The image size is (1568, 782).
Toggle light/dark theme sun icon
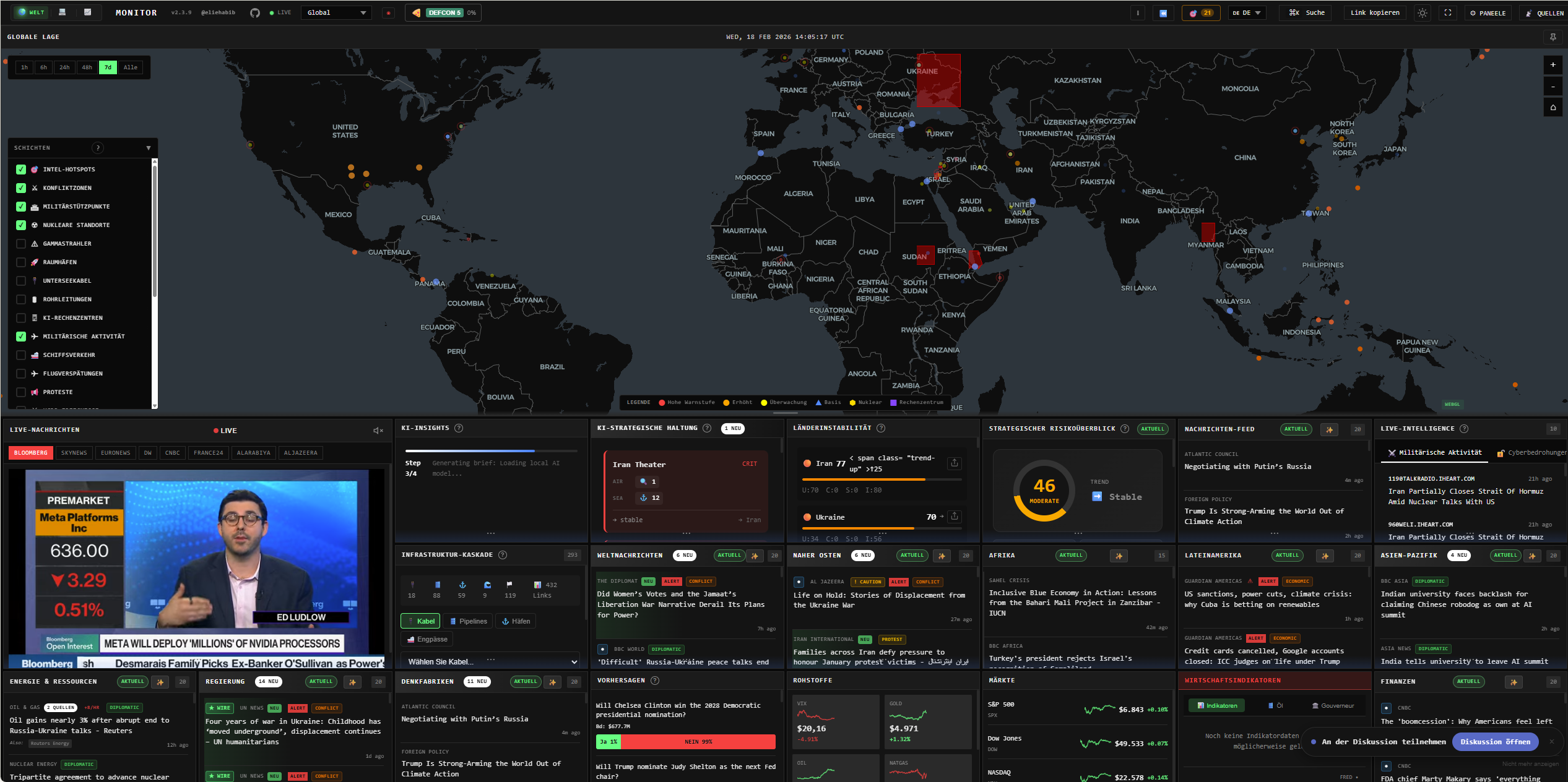coord(1422,12)
